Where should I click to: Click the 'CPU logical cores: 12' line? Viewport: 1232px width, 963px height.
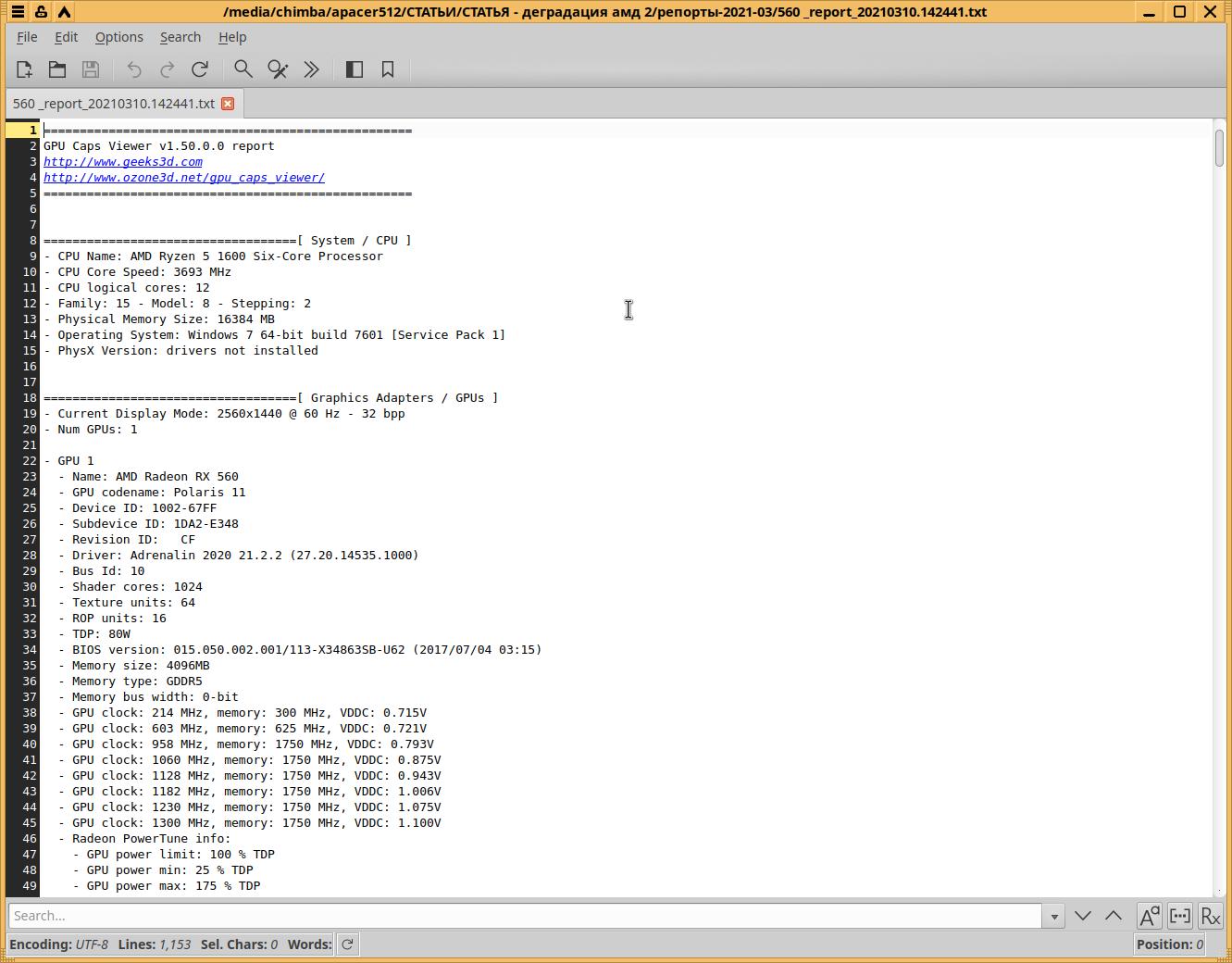127,288
